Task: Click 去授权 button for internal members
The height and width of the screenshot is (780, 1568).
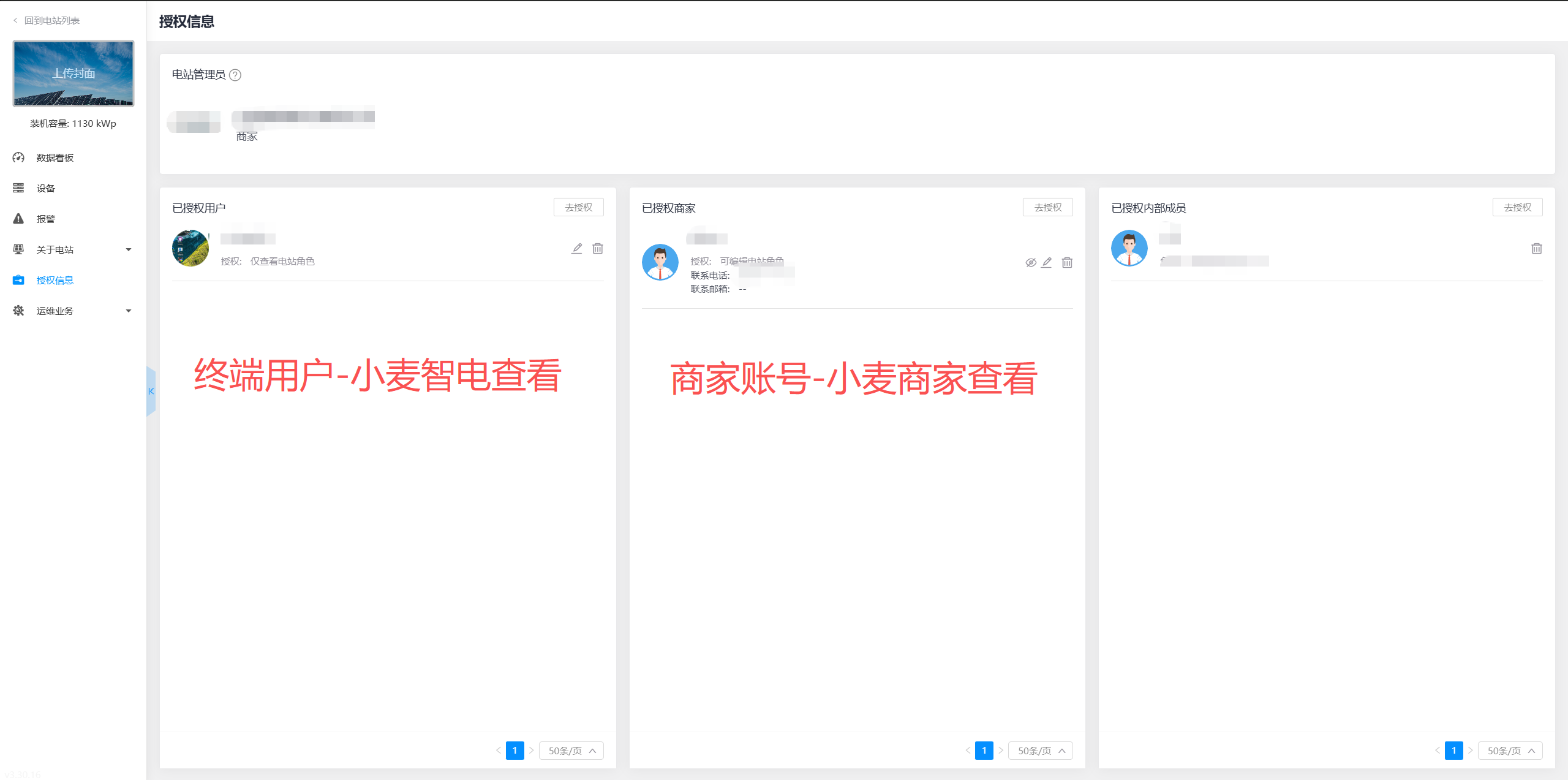Action: [1517, 207]
